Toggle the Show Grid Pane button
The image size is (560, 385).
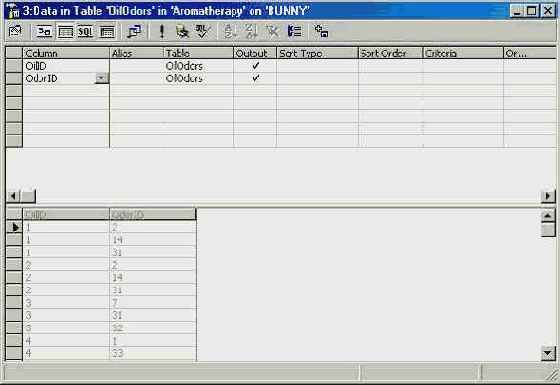pos(65,31)
